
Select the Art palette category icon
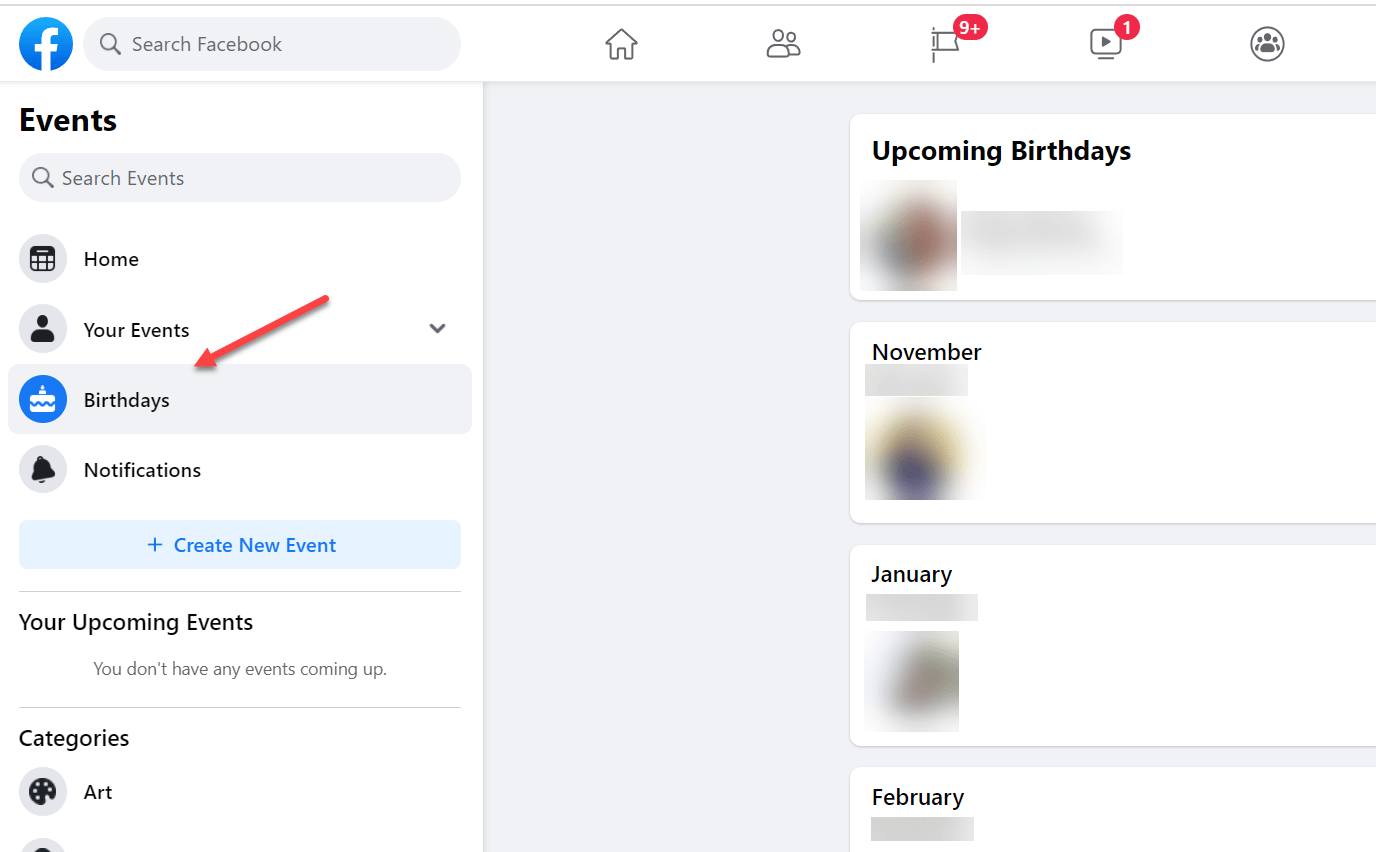click(x=43, y=792)
